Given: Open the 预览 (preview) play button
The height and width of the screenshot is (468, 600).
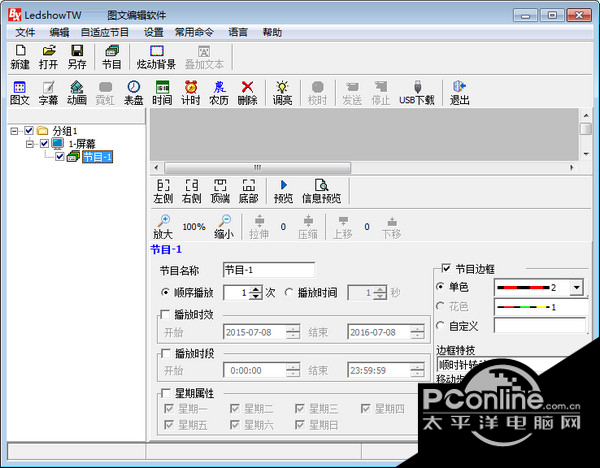Looking at the screenshot, I should 283,191.
